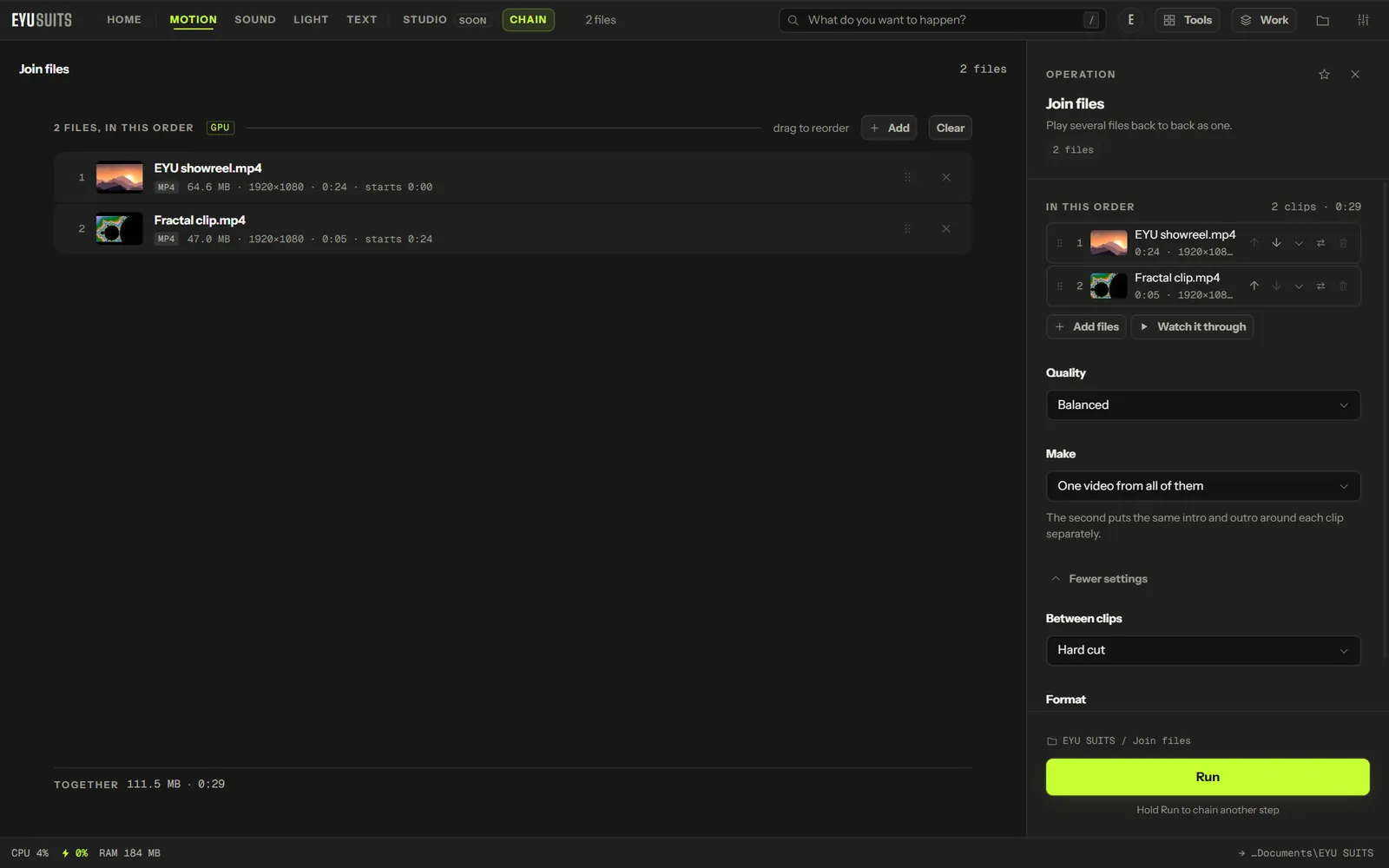Click Add above the file list
The width and height of the screenshot is (1389, 868).
[889, 128]
